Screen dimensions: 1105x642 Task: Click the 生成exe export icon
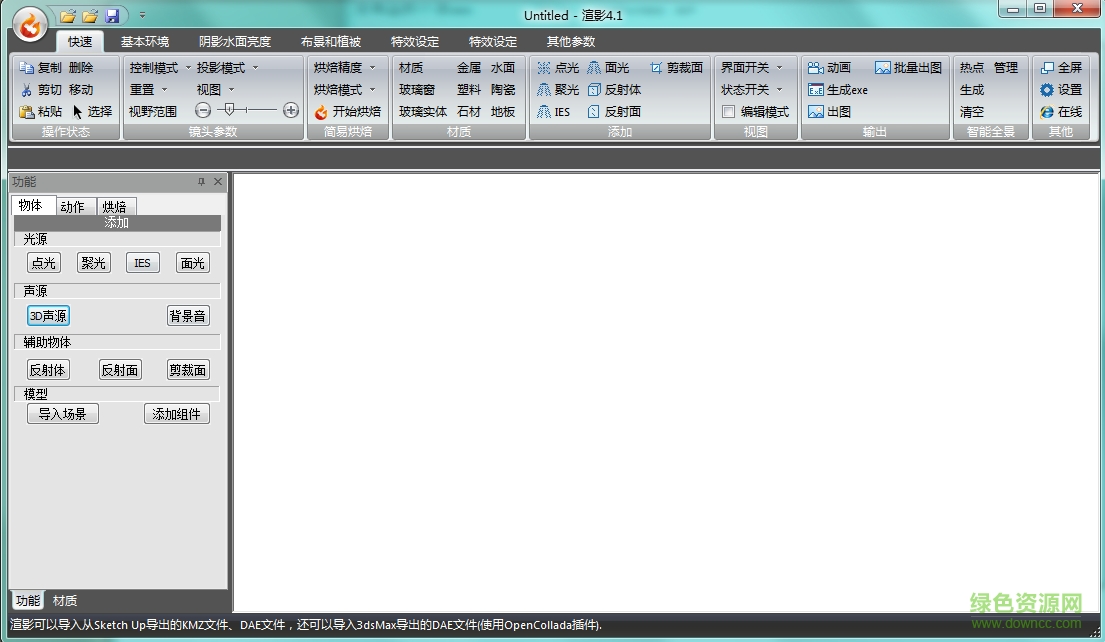(x=815, y=90)
